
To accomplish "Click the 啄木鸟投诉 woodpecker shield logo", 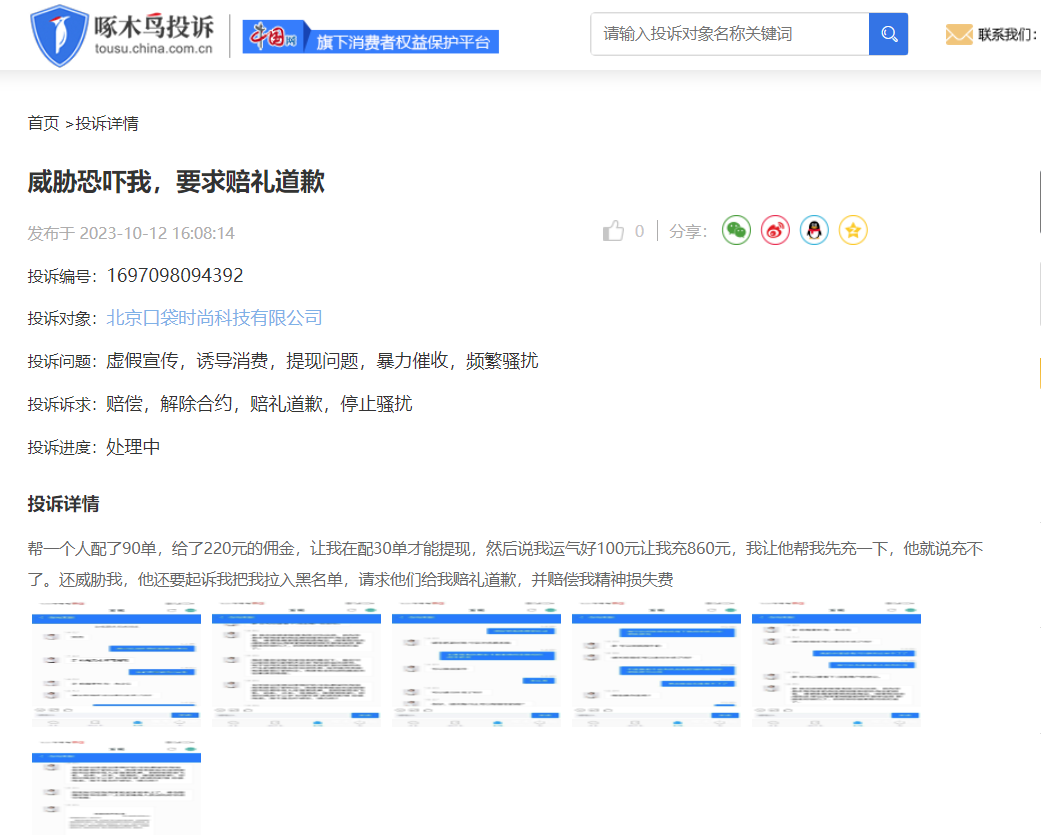I will click(60, 35).
